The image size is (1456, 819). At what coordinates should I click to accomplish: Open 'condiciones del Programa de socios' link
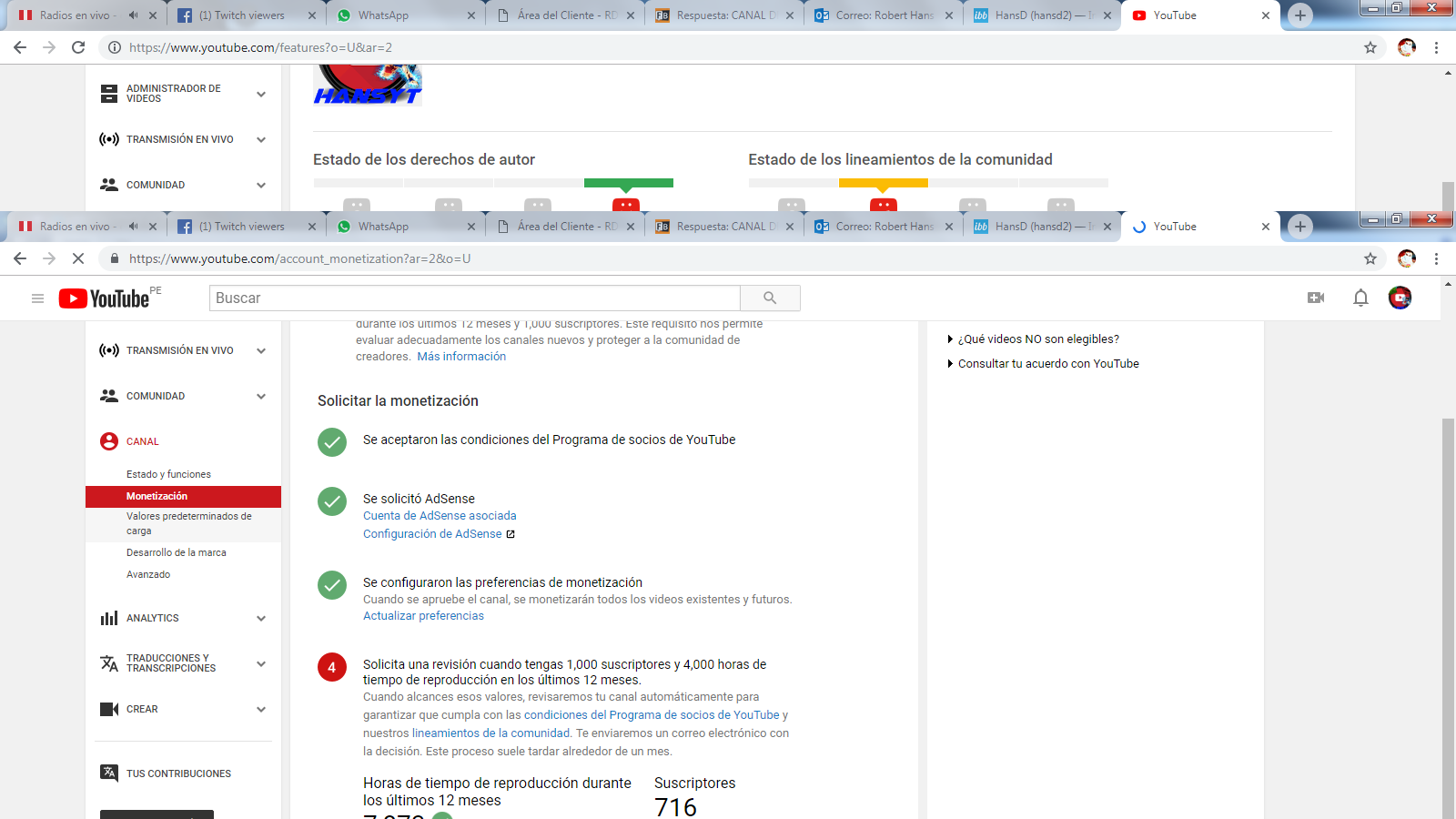pos(652,715)
